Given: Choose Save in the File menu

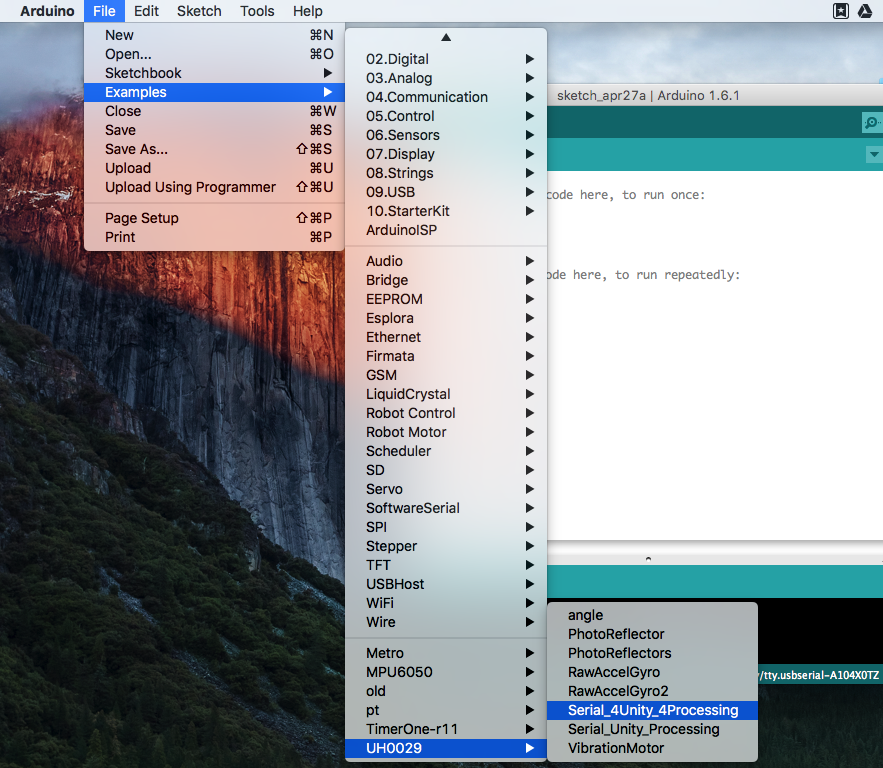Looking at the screenshot, I should click(214, 130).
